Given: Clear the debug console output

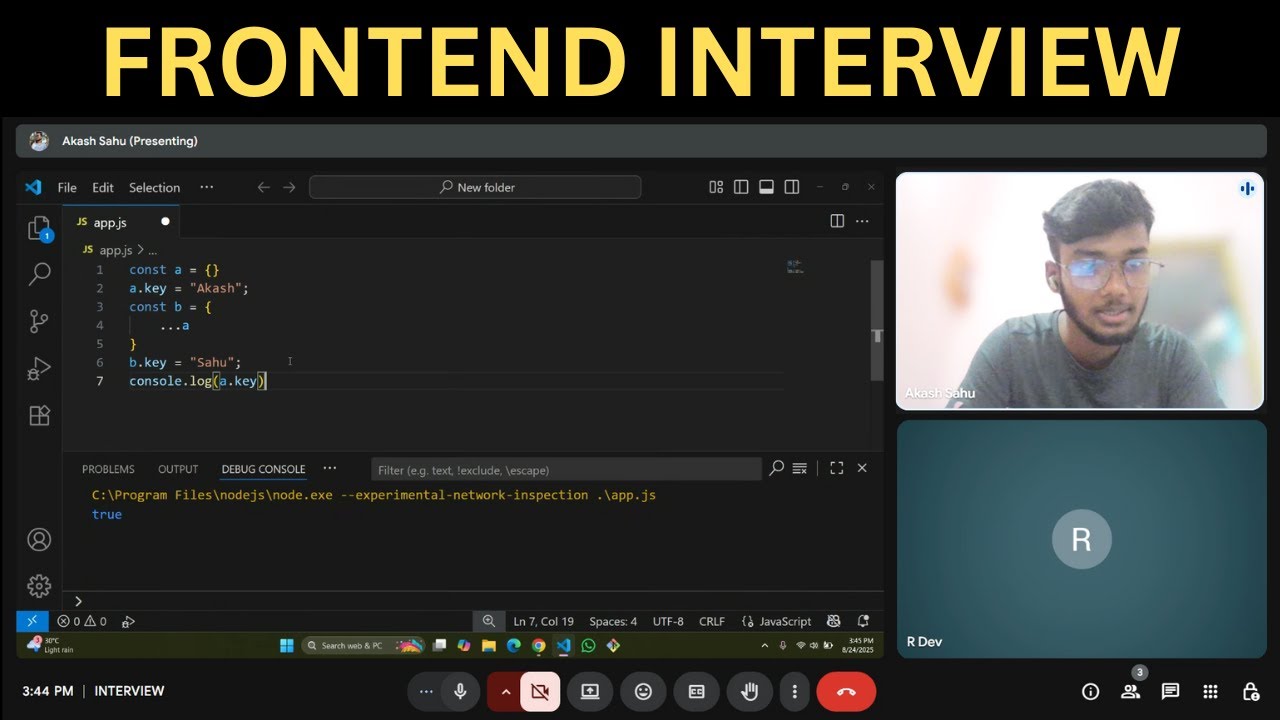Looking at the screenshot, I should click(800, 468).
